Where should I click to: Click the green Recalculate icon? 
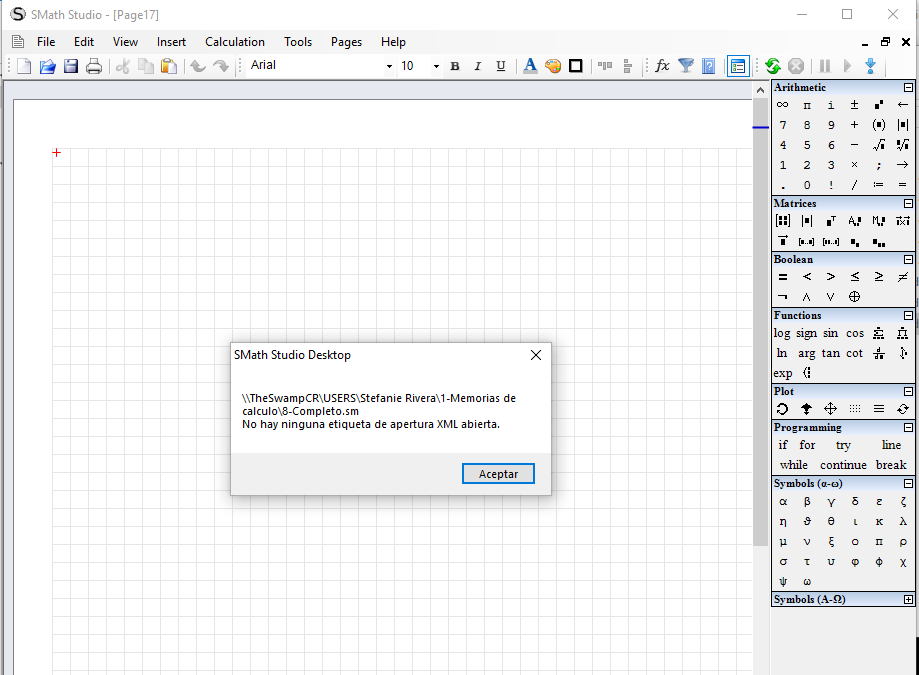[x=773, y=66]
